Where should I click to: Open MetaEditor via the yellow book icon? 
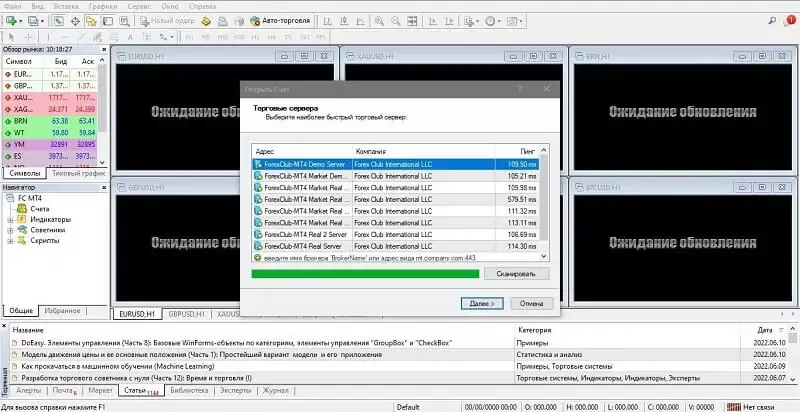pos(206,21)
